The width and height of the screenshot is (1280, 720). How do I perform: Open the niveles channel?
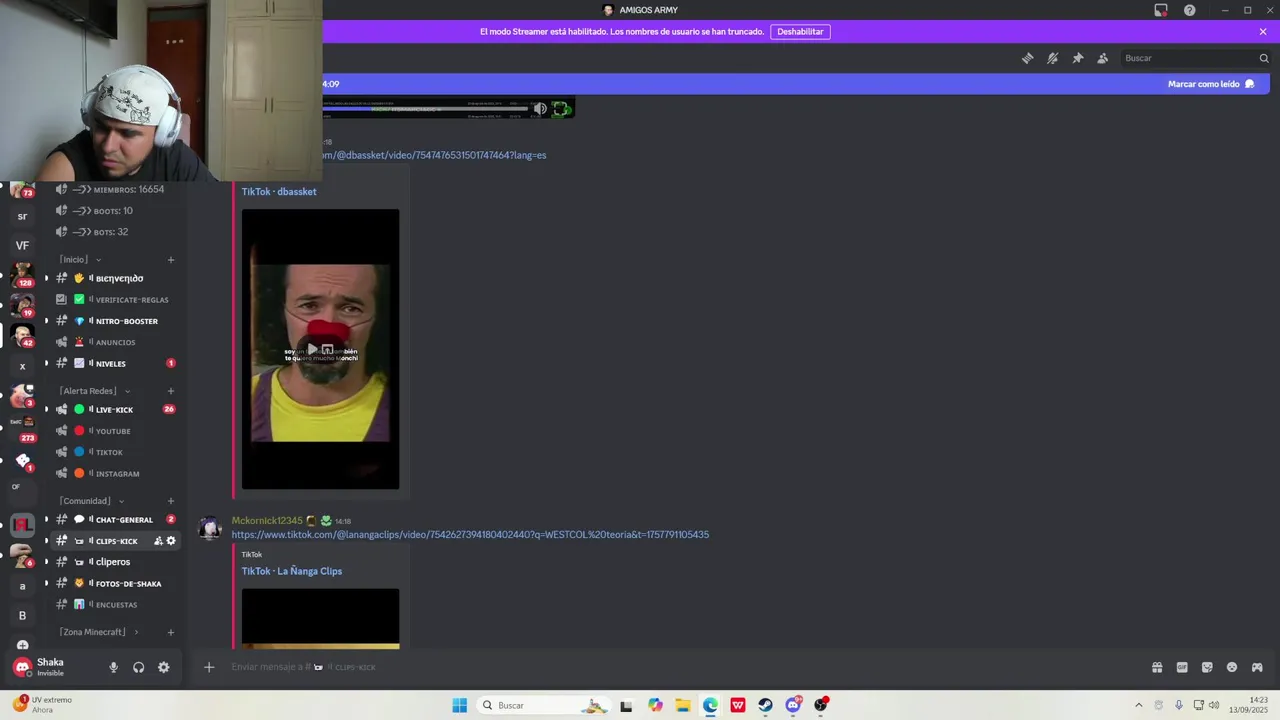click(x=116, y=363)
